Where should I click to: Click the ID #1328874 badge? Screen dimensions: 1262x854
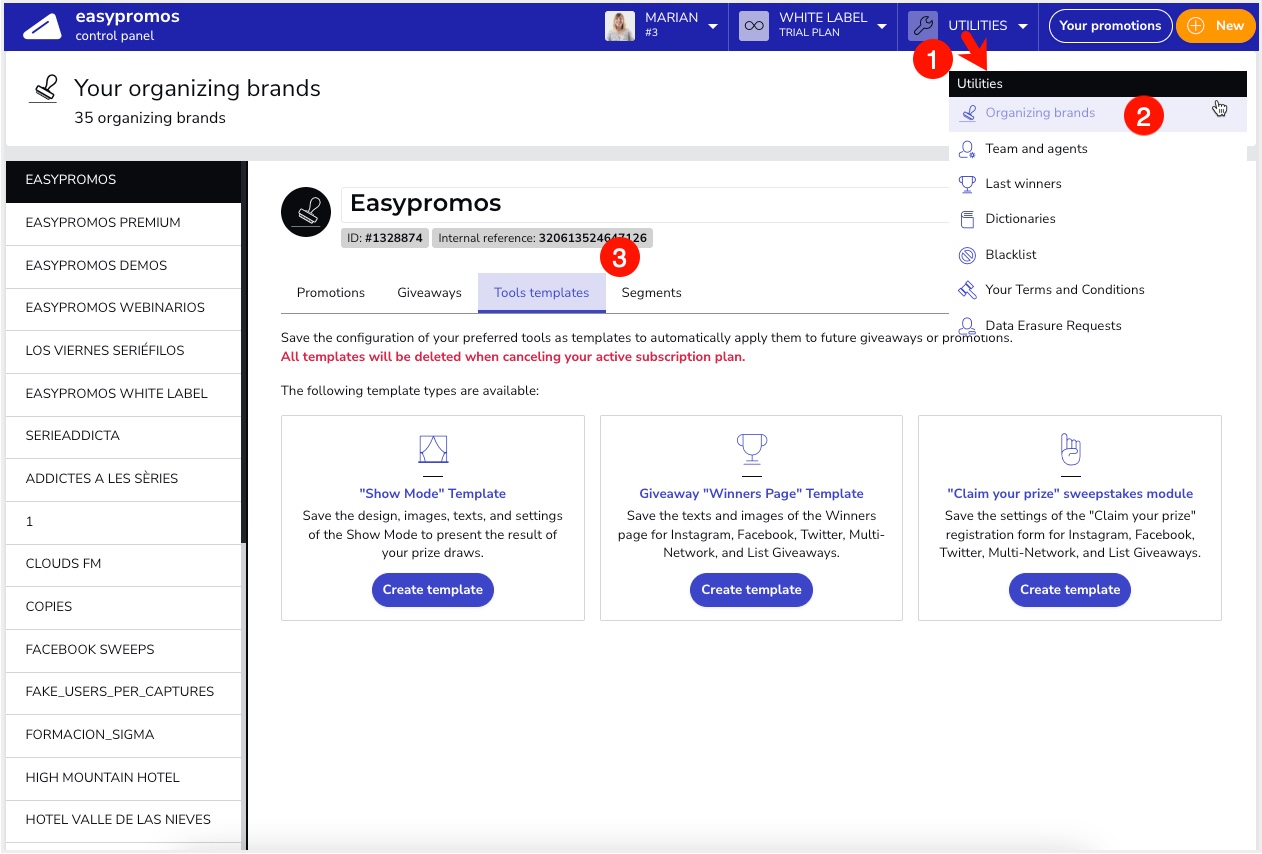click(385, 239)
